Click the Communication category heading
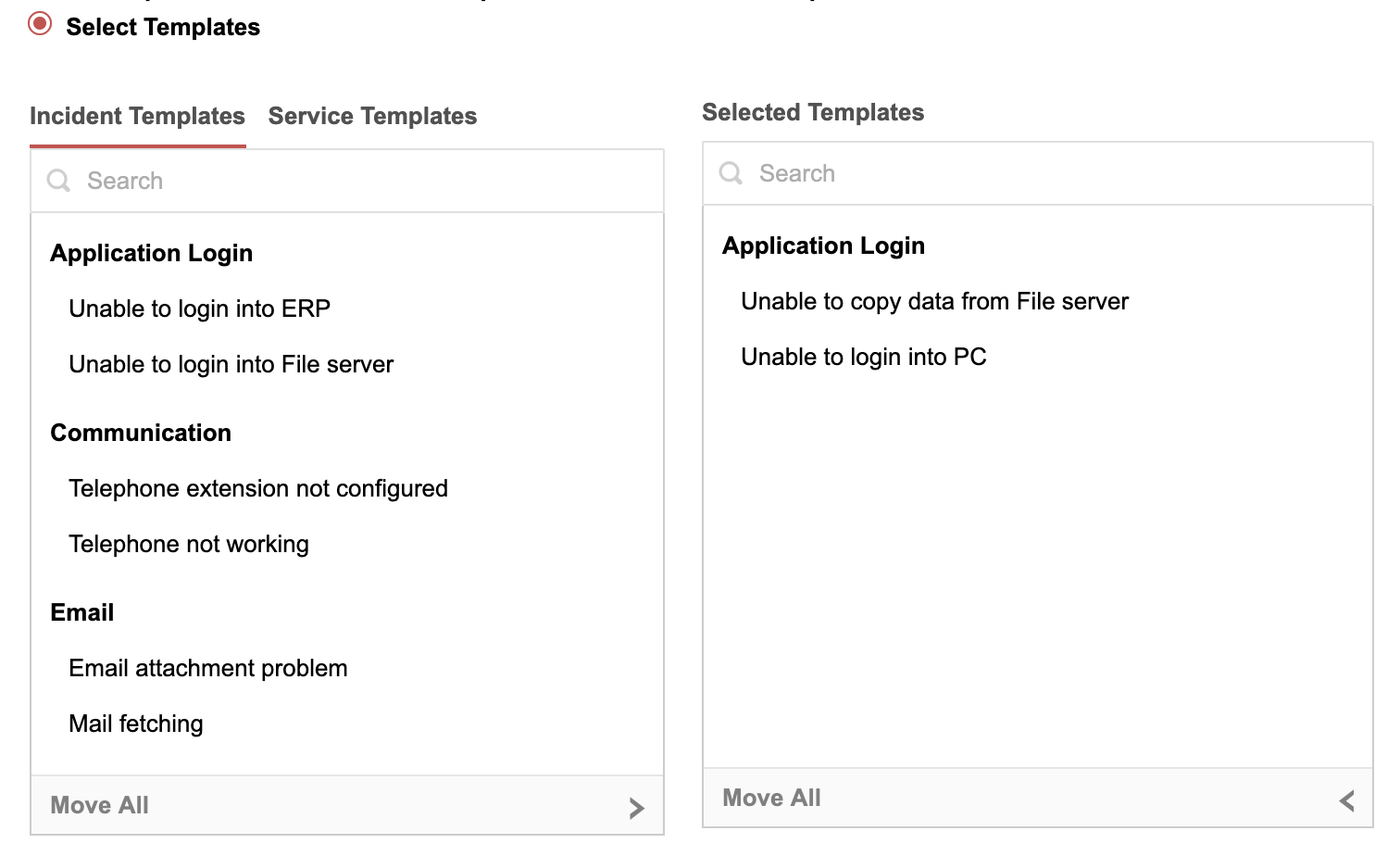 (141, 433)
